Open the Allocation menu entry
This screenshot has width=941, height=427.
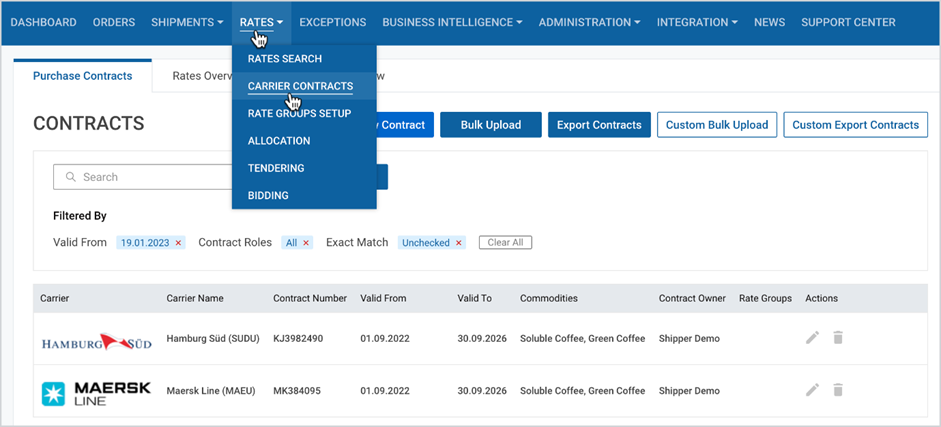pyautogui.click(x=304, y=141)
